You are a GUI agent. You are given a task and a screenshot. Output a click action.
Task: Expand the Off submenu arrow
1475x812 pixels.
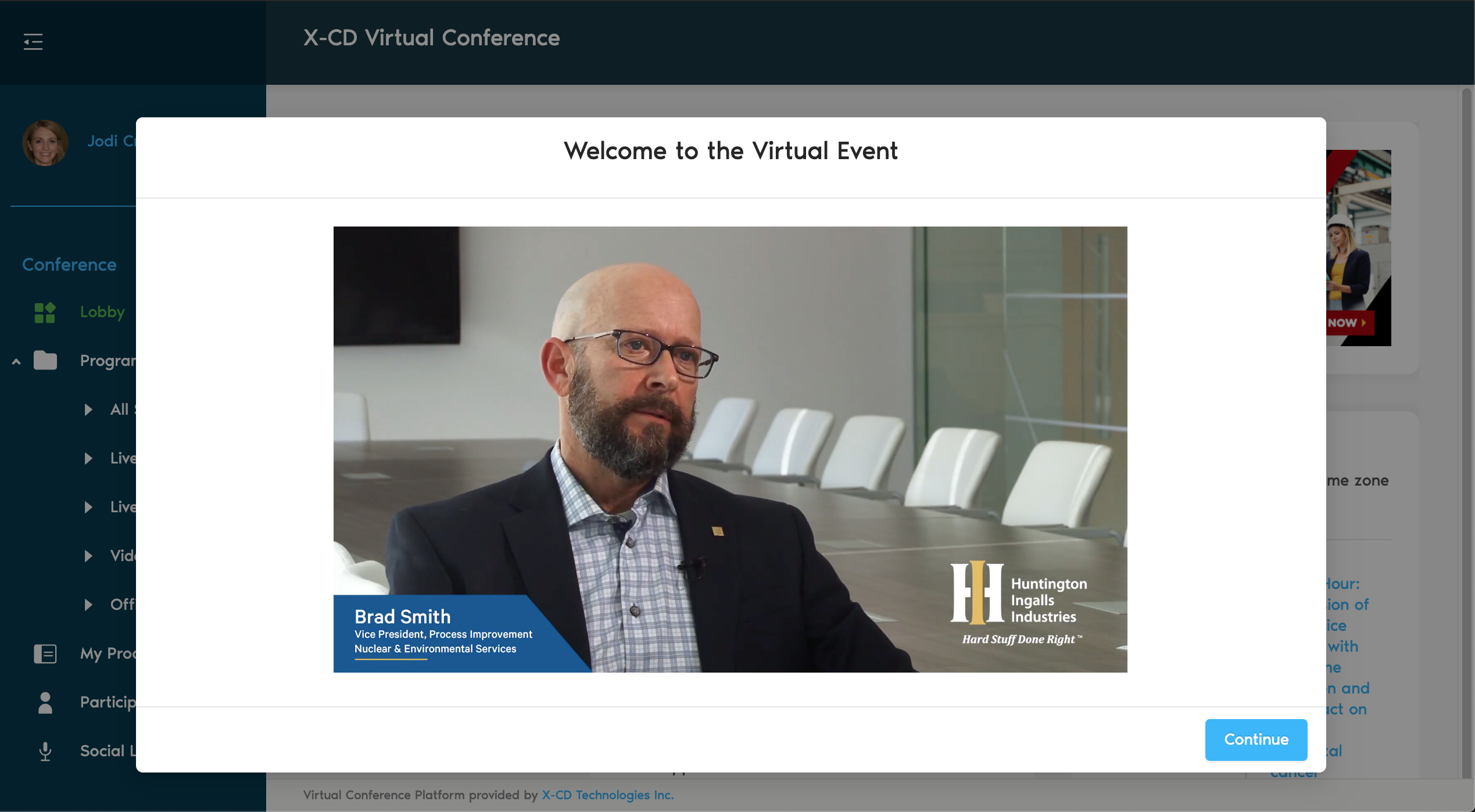pos(88,605)
